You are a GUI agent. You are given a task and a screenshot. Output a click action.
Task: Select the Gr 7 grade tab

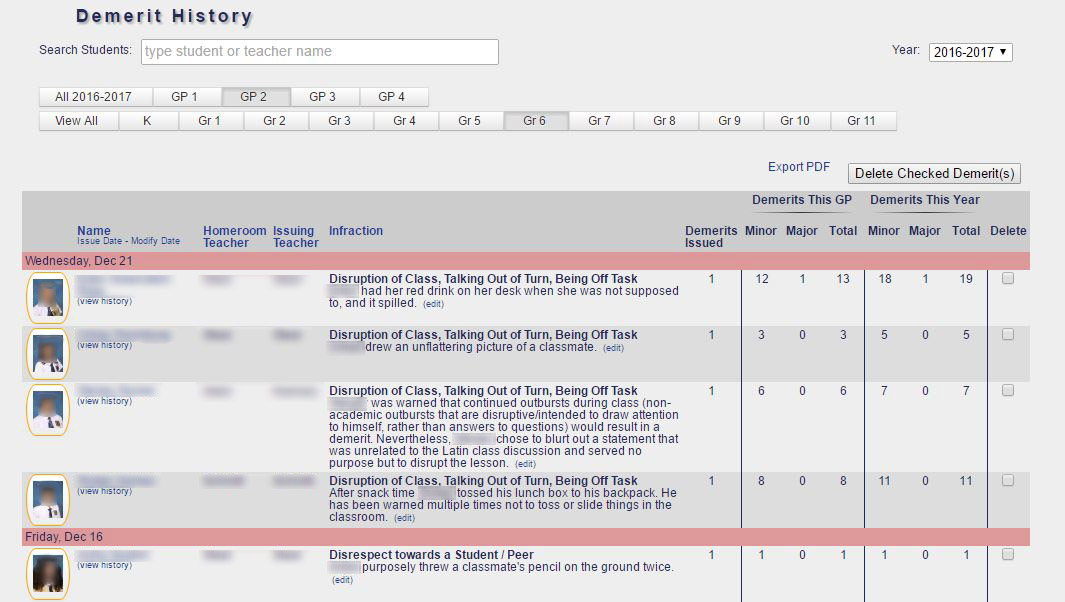click(x=599, y=121)
